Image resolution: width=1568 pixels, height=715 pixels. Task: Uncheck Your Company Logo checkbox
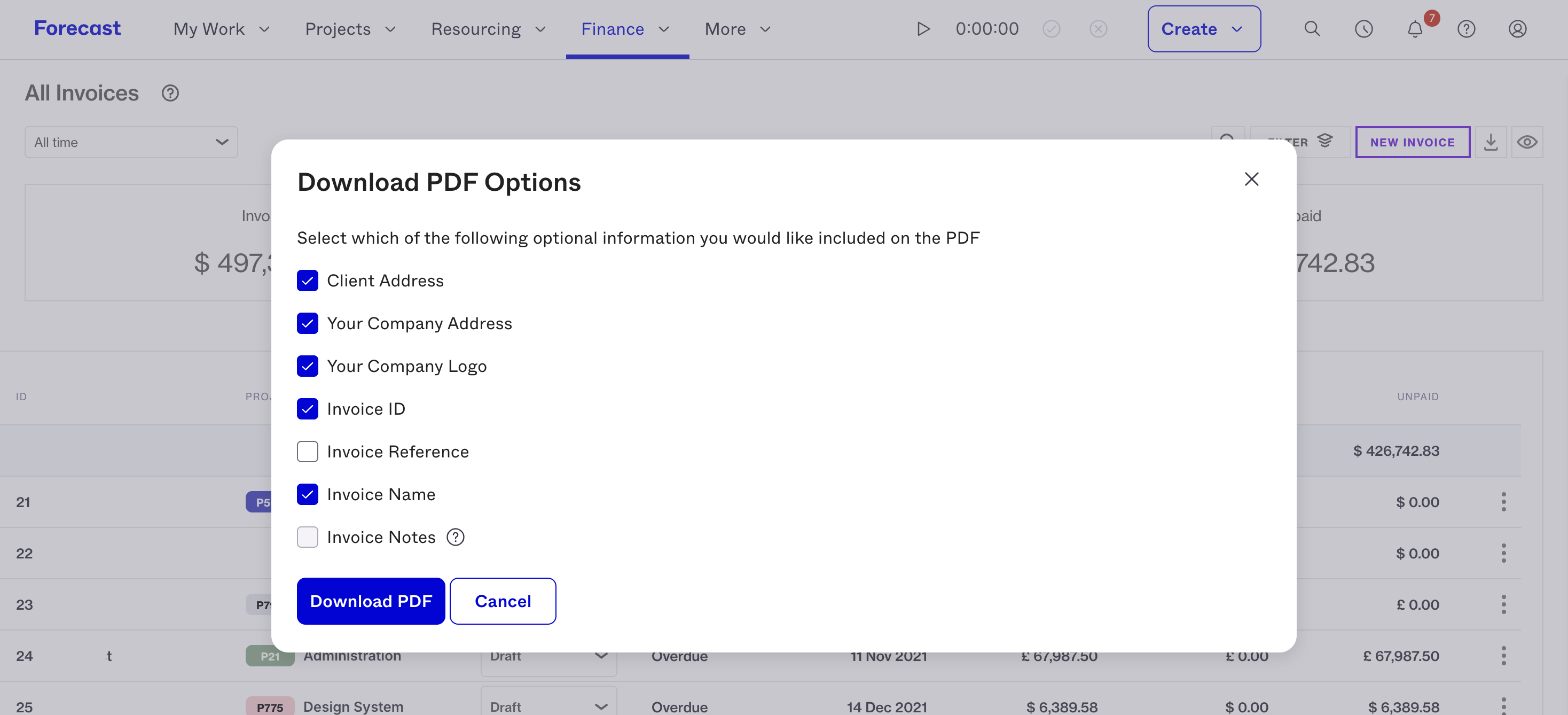(x=308, y=366)
